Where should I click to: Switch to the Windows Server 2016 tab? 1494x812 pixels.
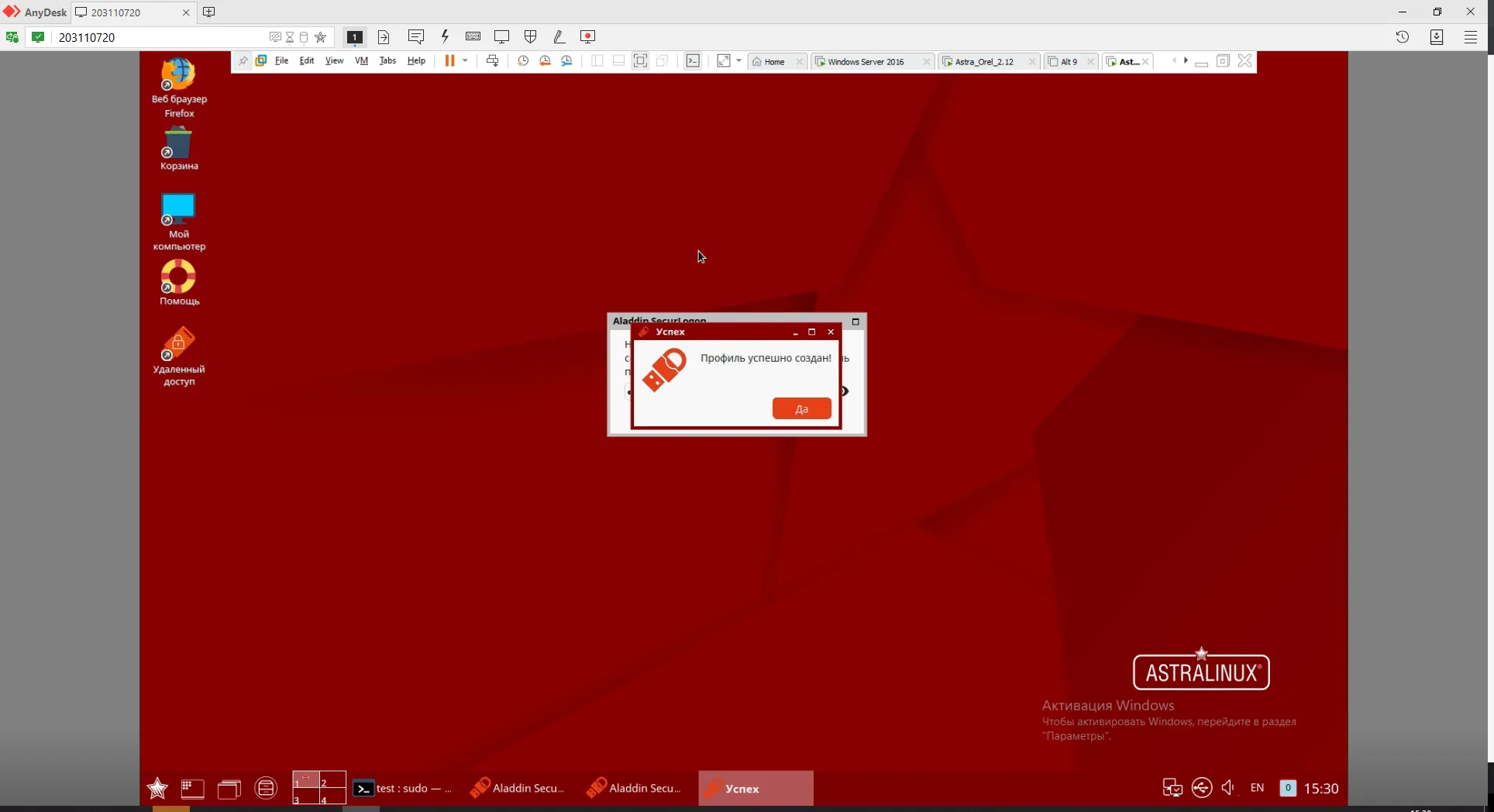click(872, 62)
